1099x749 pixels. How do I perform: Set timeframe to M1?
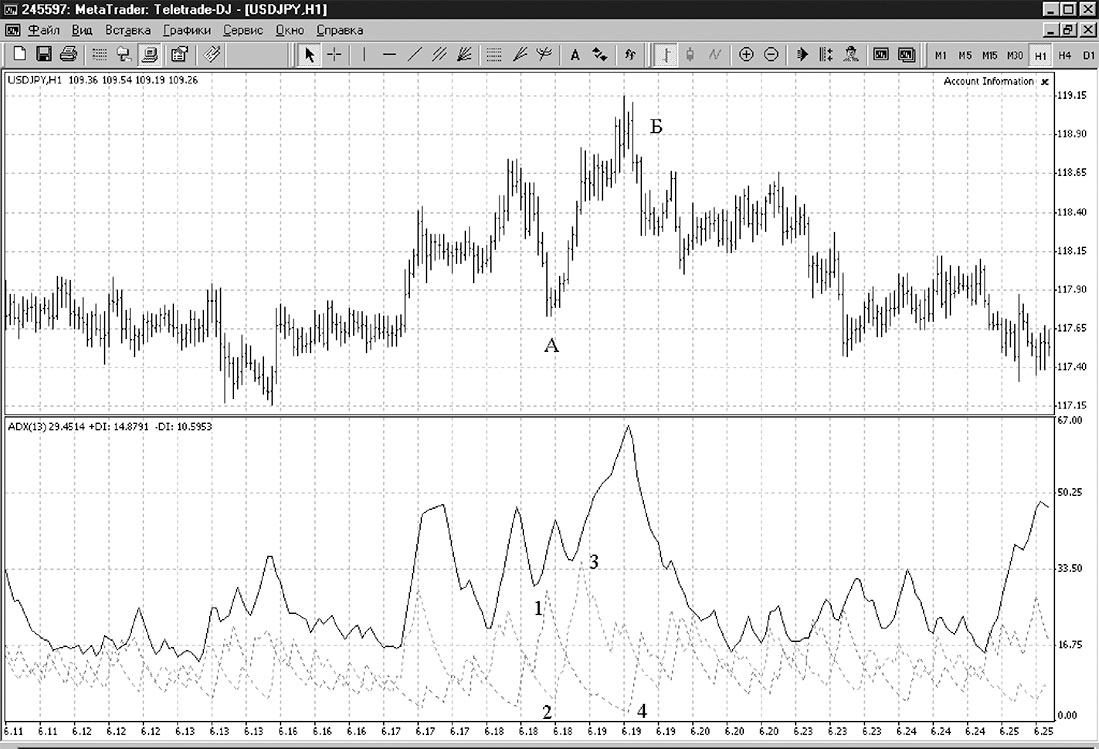coord(941,55)
